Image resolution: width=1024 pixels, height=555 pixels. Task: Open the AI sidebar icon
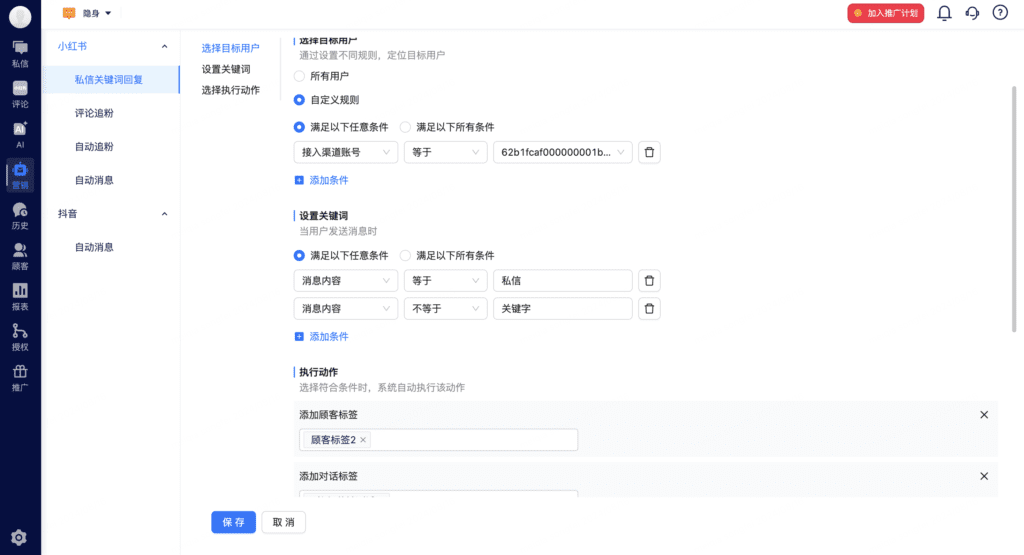[x=20, y=135]
